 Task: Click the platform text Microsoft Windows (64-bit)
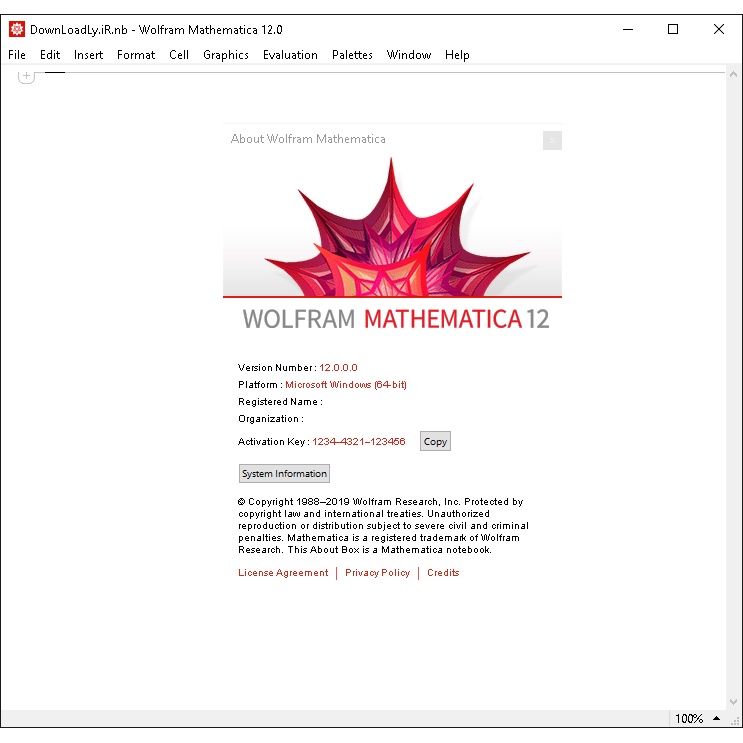(x=346, y=384)
